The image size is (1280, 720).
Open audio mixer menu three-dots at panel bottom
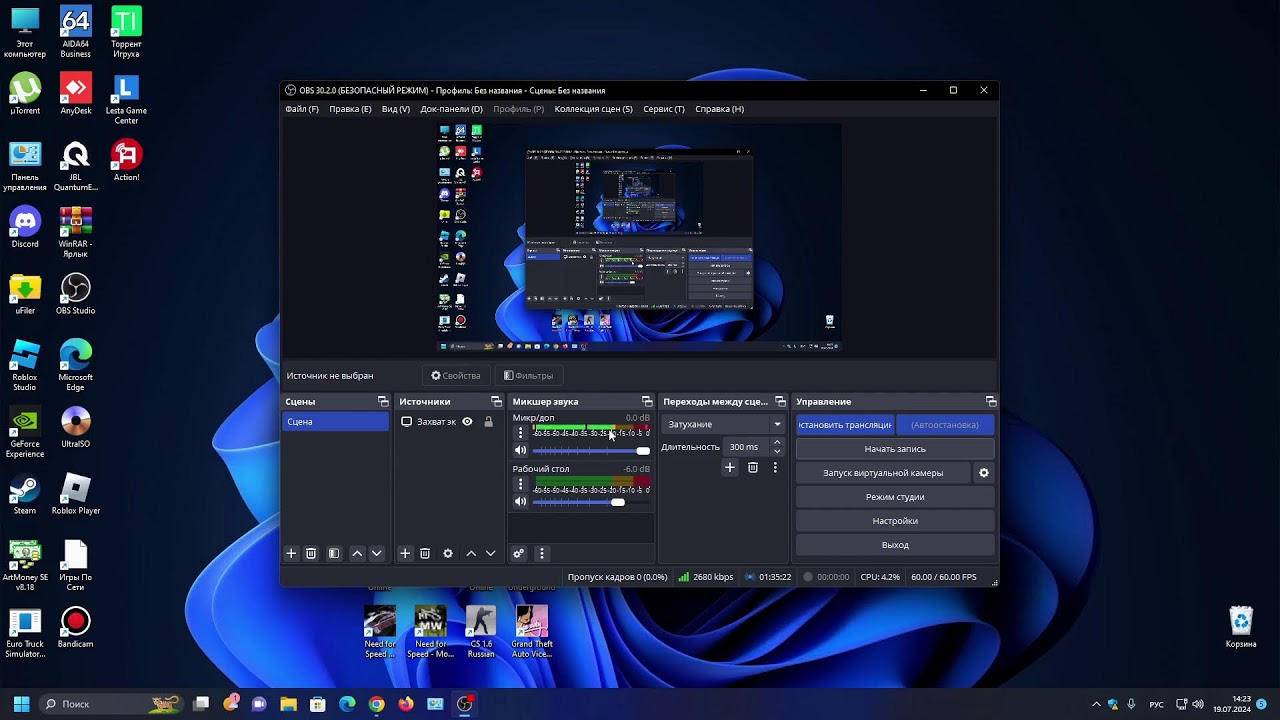click(542, 553)
